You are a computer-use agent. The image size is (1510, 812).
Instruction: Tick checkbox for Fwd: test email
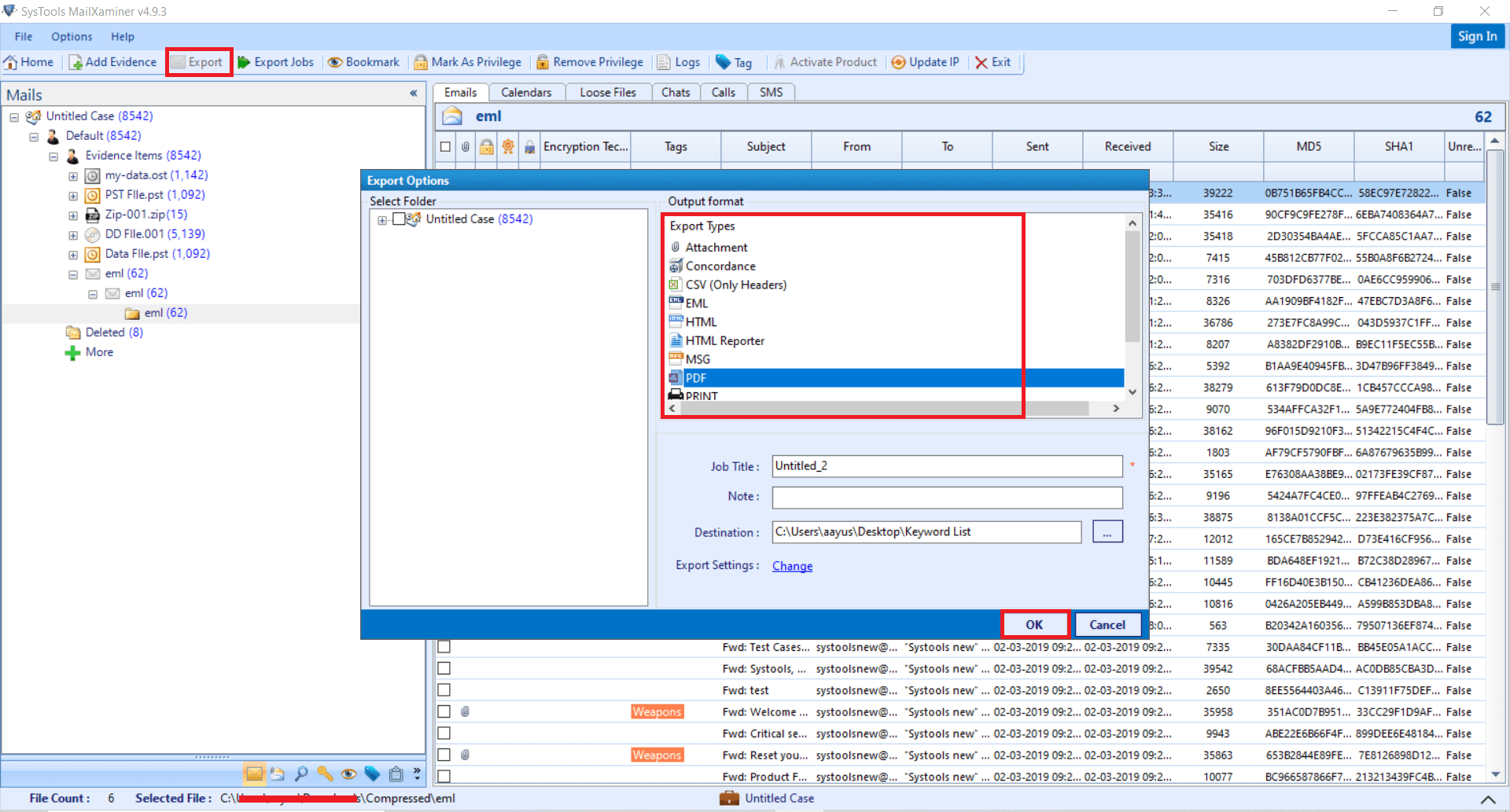pyautogui.click(x=444, y=690)
